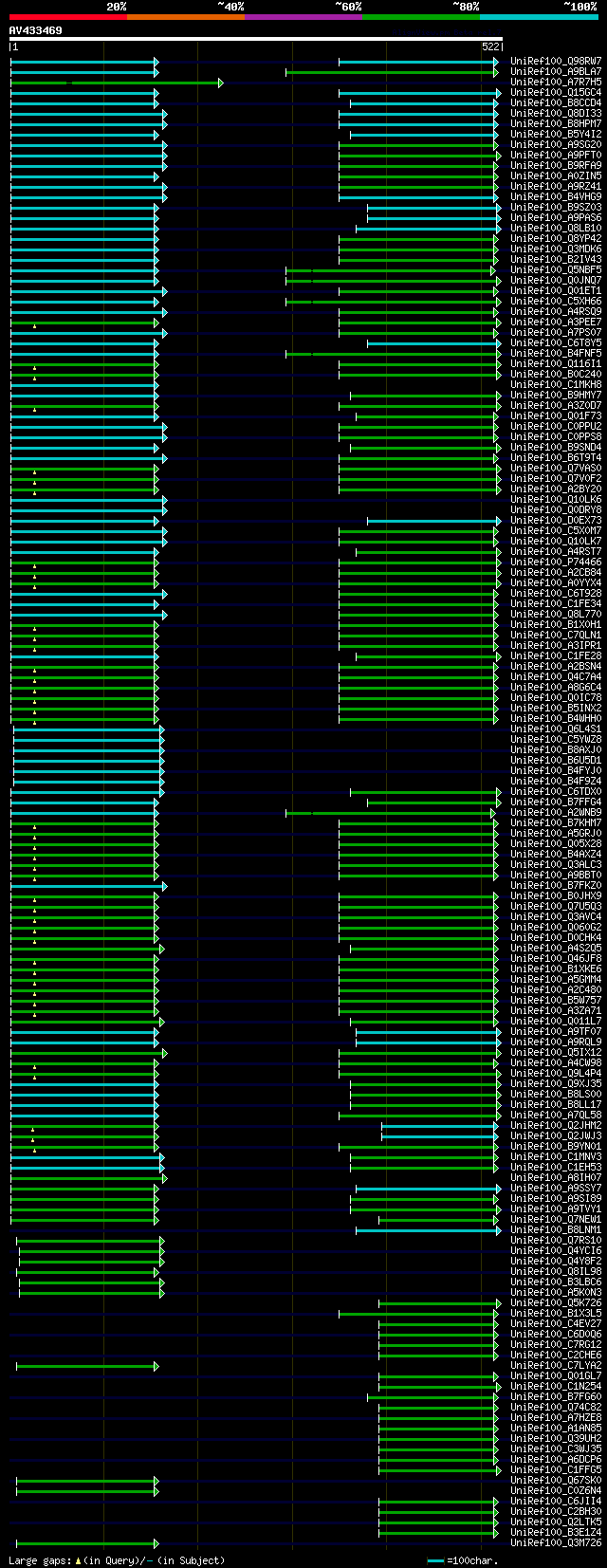The width and height of the screenshot is (607, 1568).
Task: Select hit UniRef100_Q01F73
Action: (556, 415)
